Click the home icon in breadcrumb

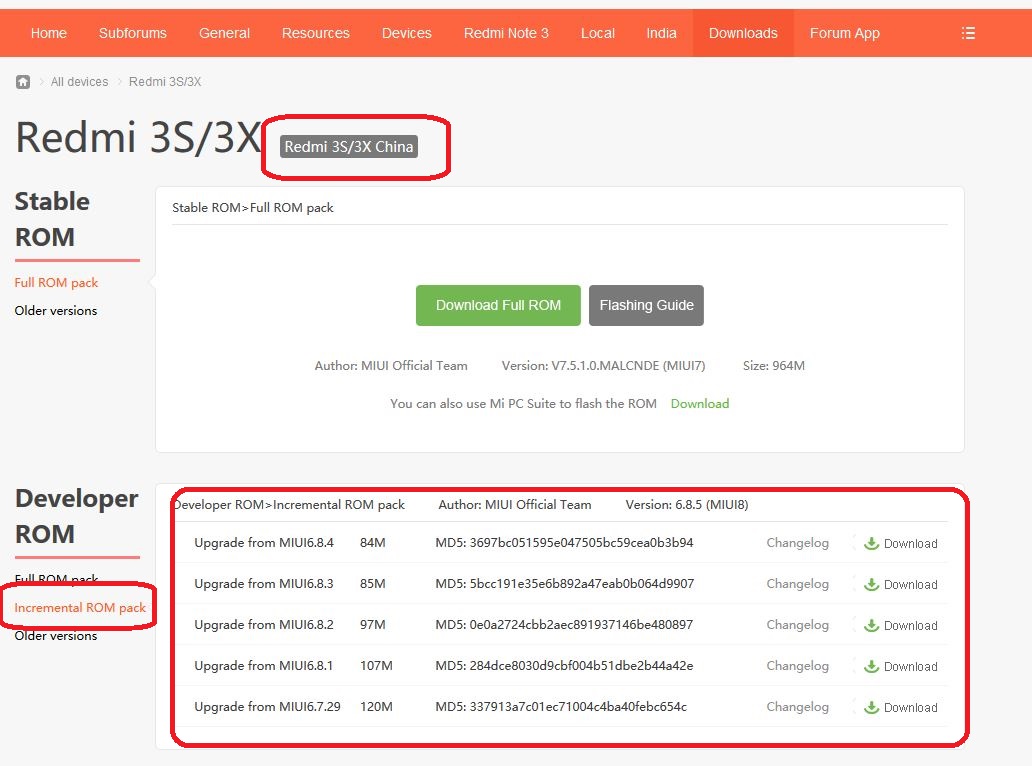pos(23,82)
